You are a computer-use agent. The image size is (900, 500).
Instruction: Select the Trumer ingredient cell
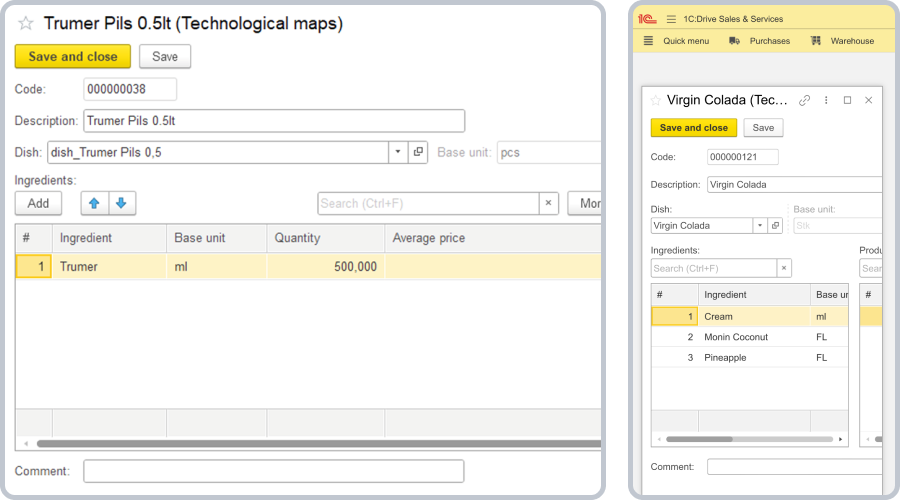pyautogui.click(x=109, y=266)
